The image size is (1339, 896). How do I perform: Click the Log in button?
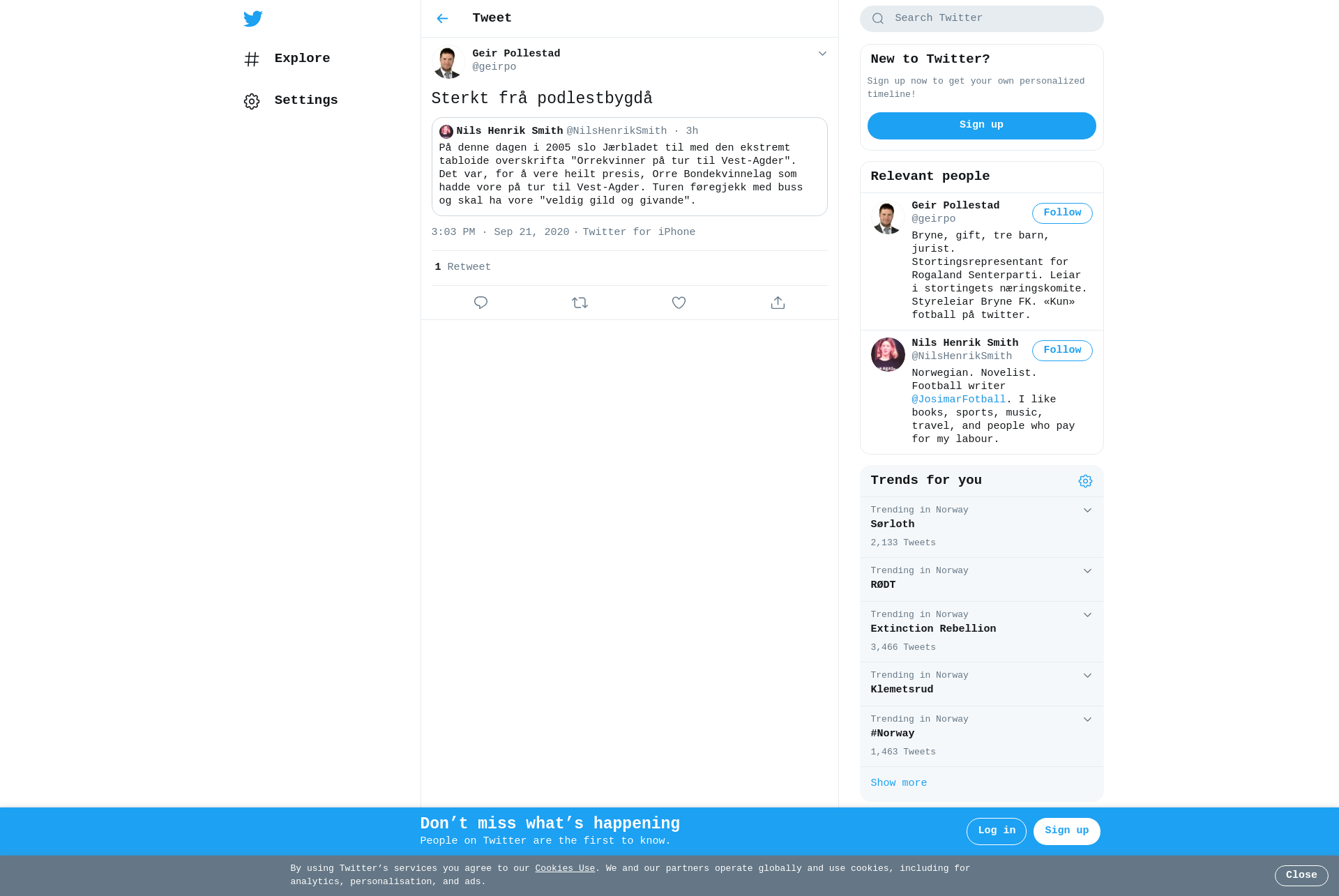point(996,831)
